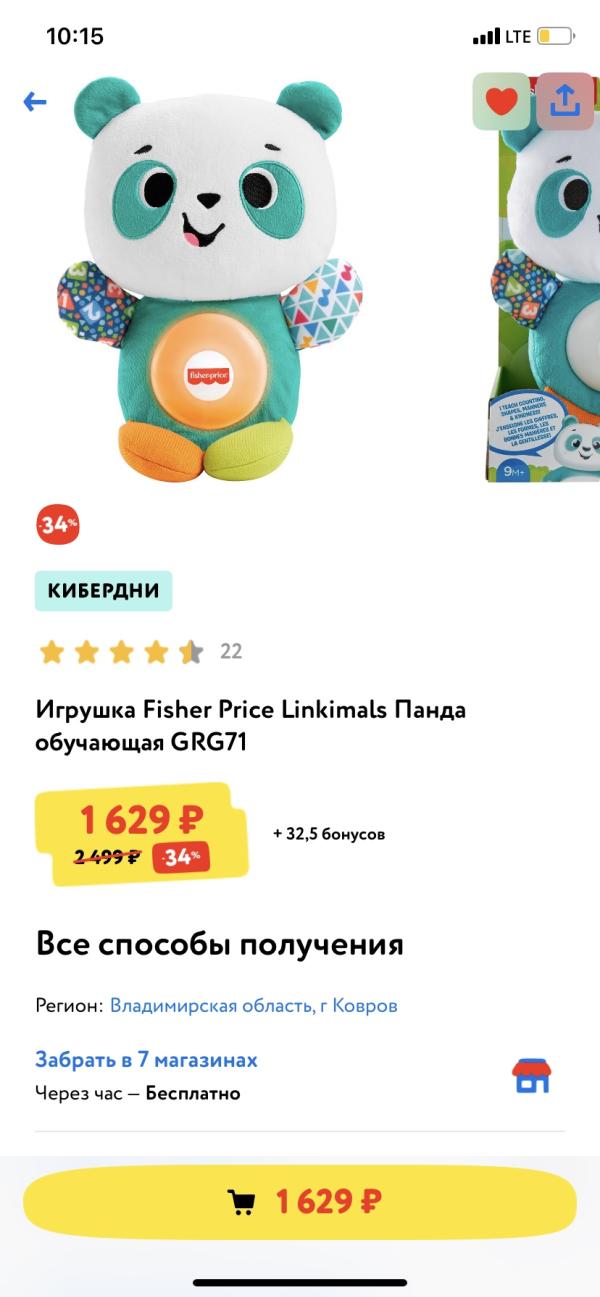Tap the store pickup shop icon
This screenshot has height=1297, width=600.
532,1076
